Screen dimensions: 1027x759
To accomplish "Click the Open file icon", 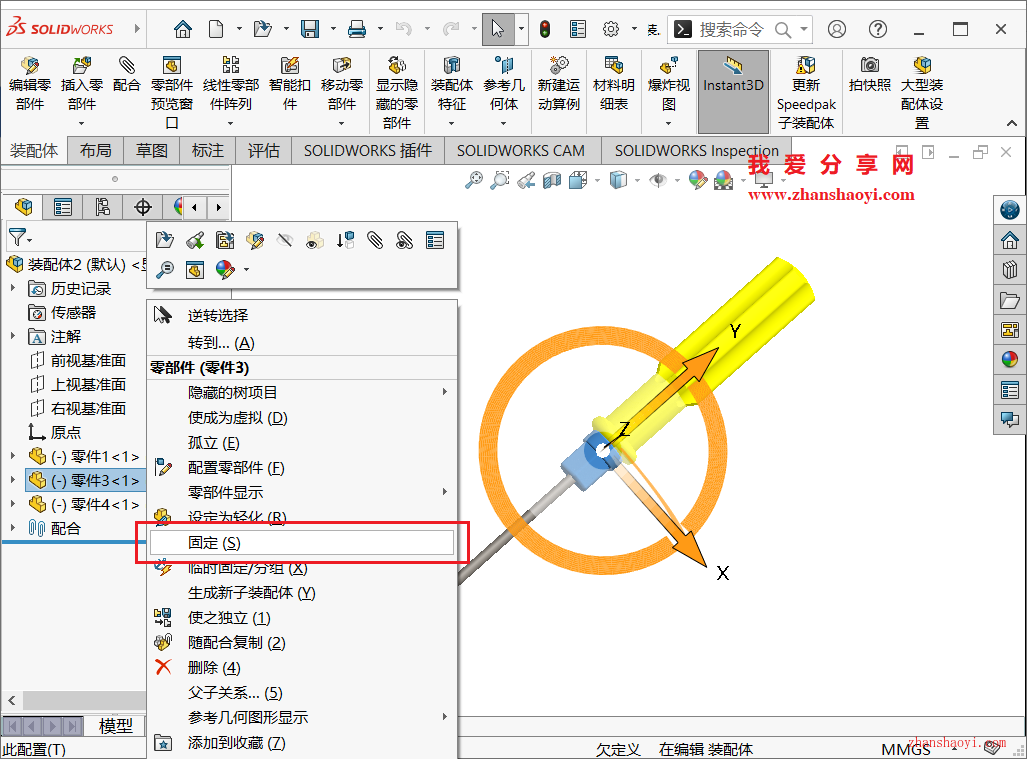I will tap(262, 29).
